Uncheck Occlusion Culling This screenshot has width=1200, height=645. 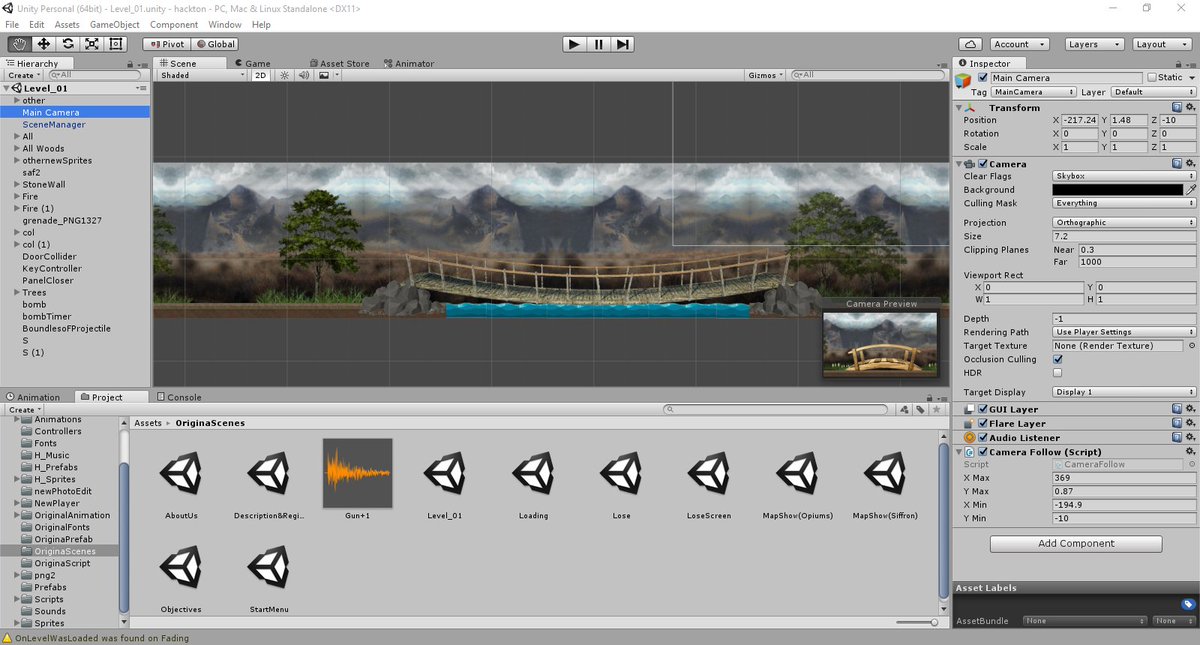tap(1058, 359)
